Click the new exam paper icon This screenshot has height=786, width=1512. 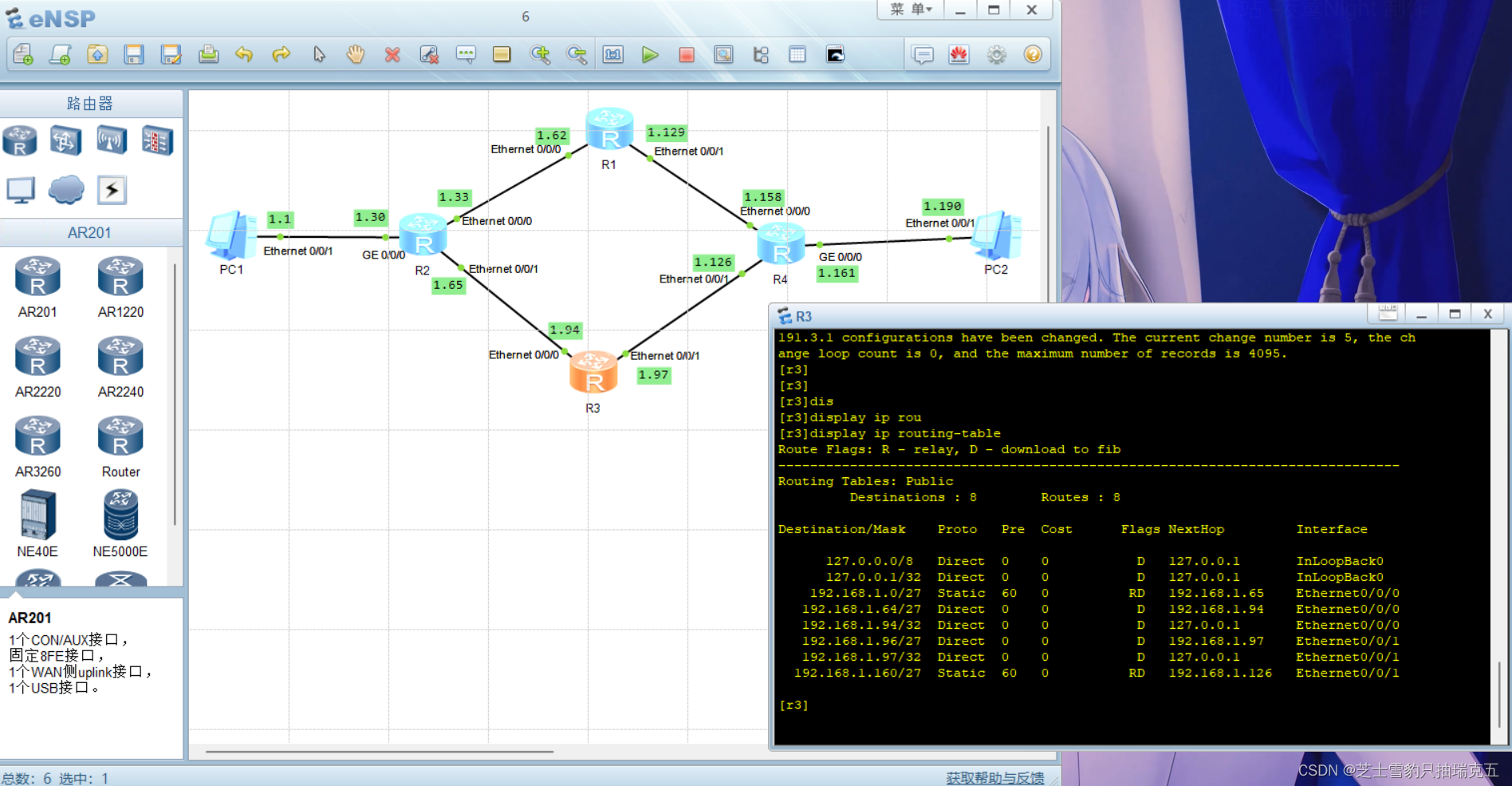point(61,54)
